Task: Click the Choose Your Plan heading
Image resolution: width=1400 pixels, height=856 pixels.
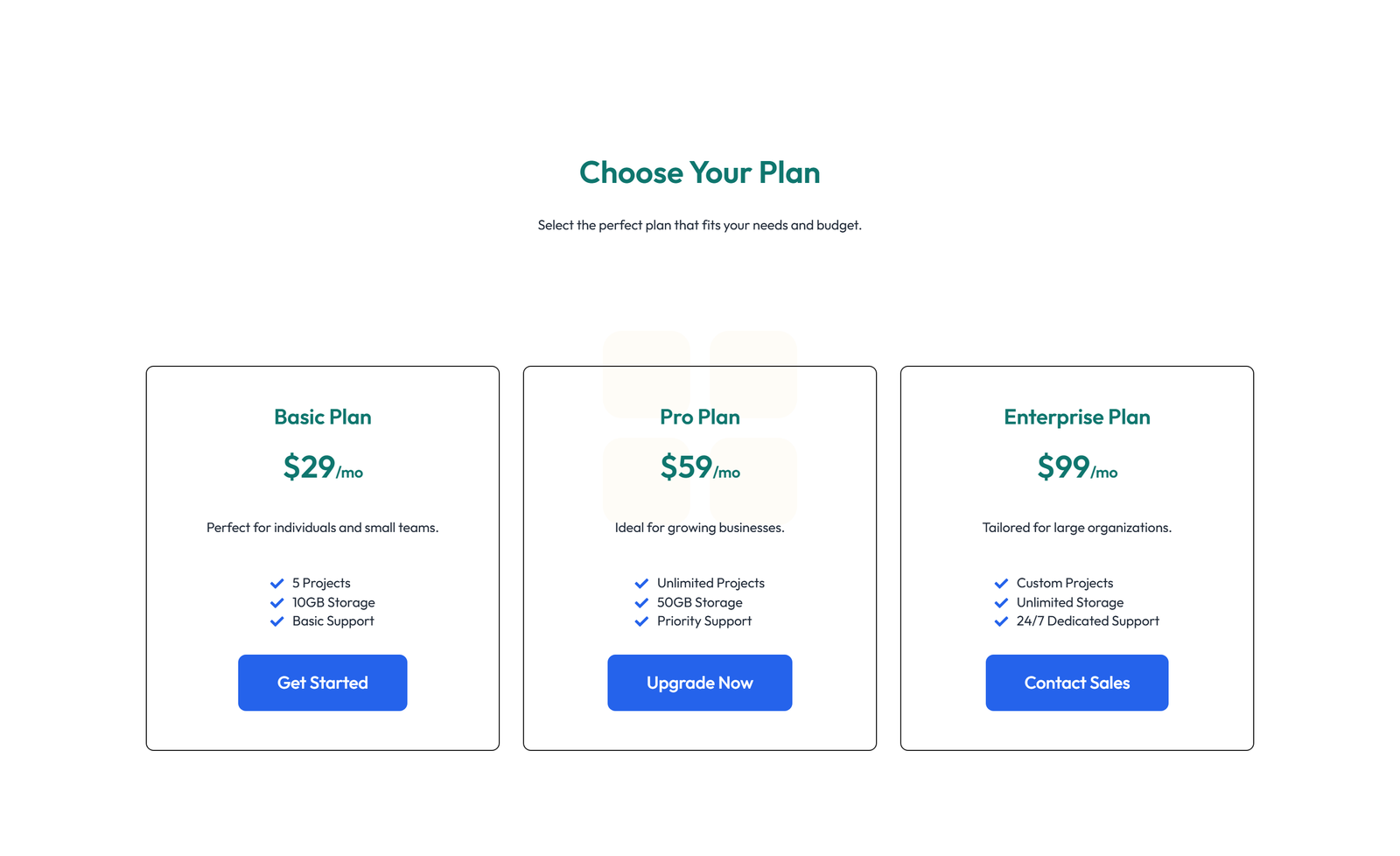Action: (699, 172)
